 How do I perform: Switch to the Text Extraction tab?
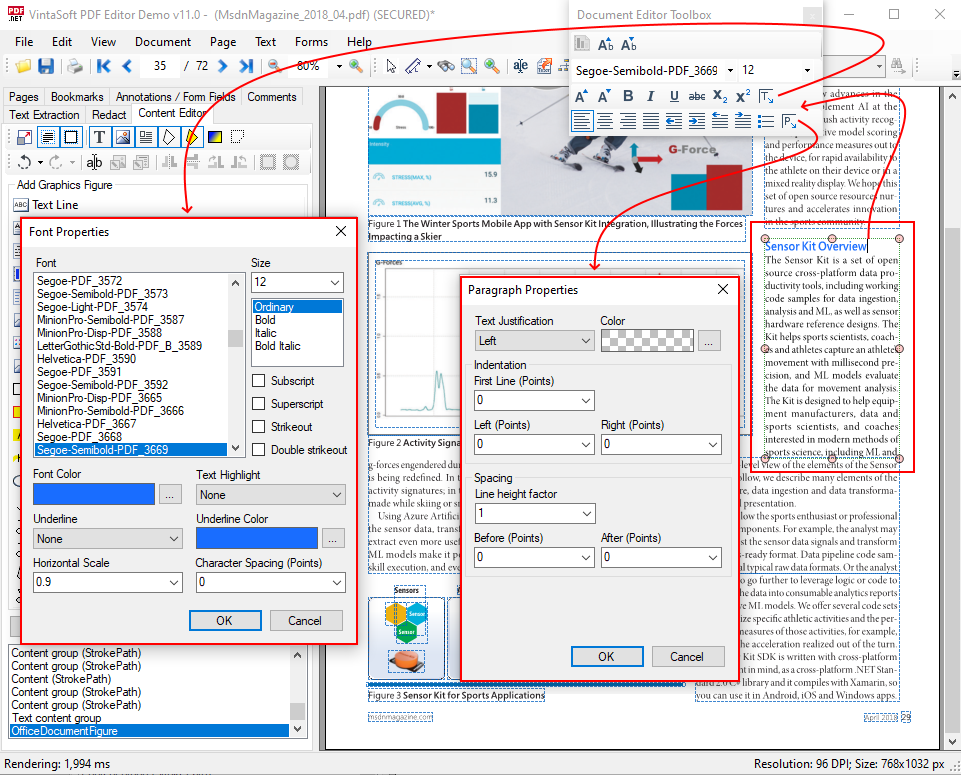tap(44, 115)
